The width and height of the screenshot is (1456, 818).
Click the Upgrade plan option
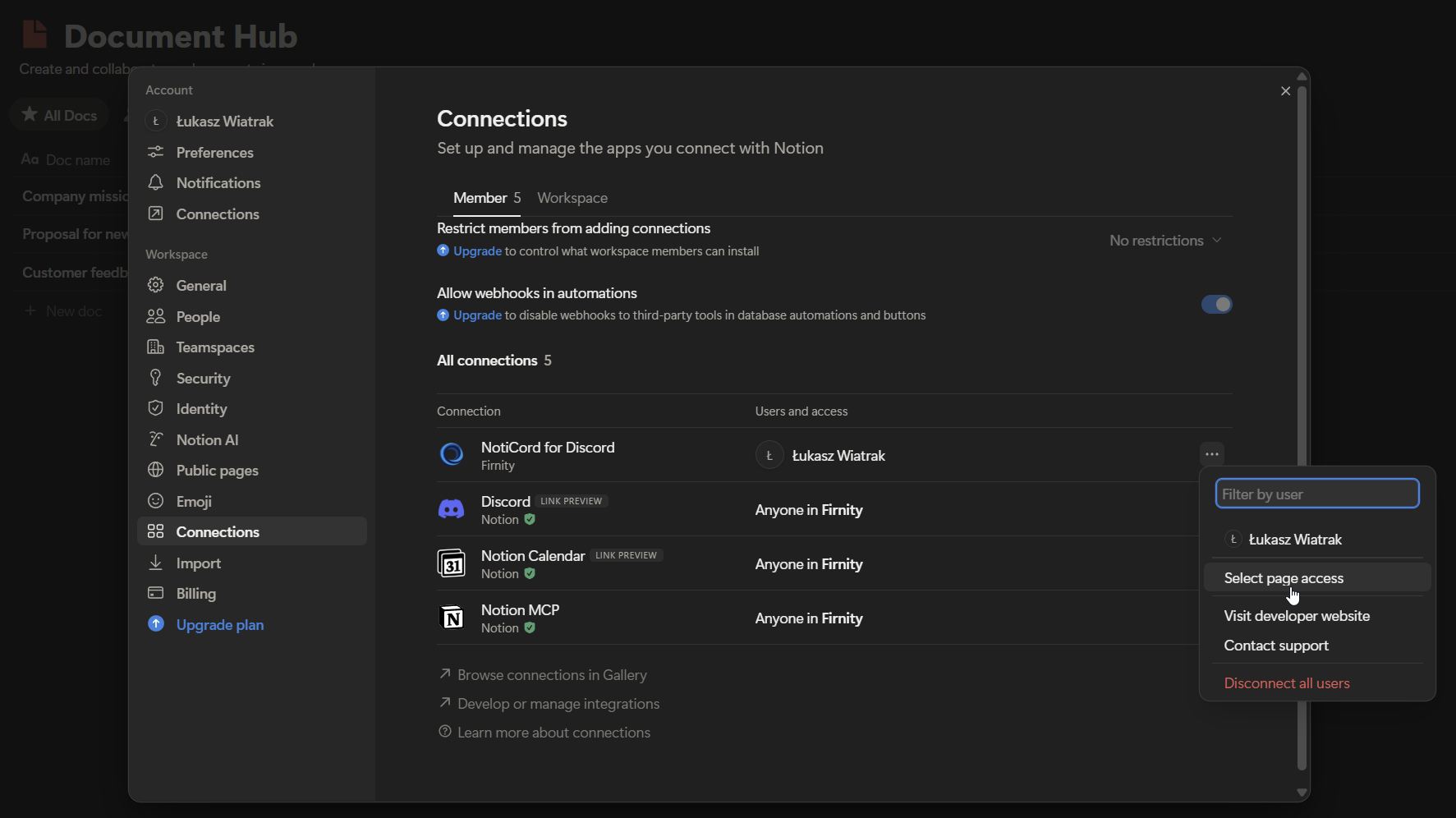click(218, 624)
